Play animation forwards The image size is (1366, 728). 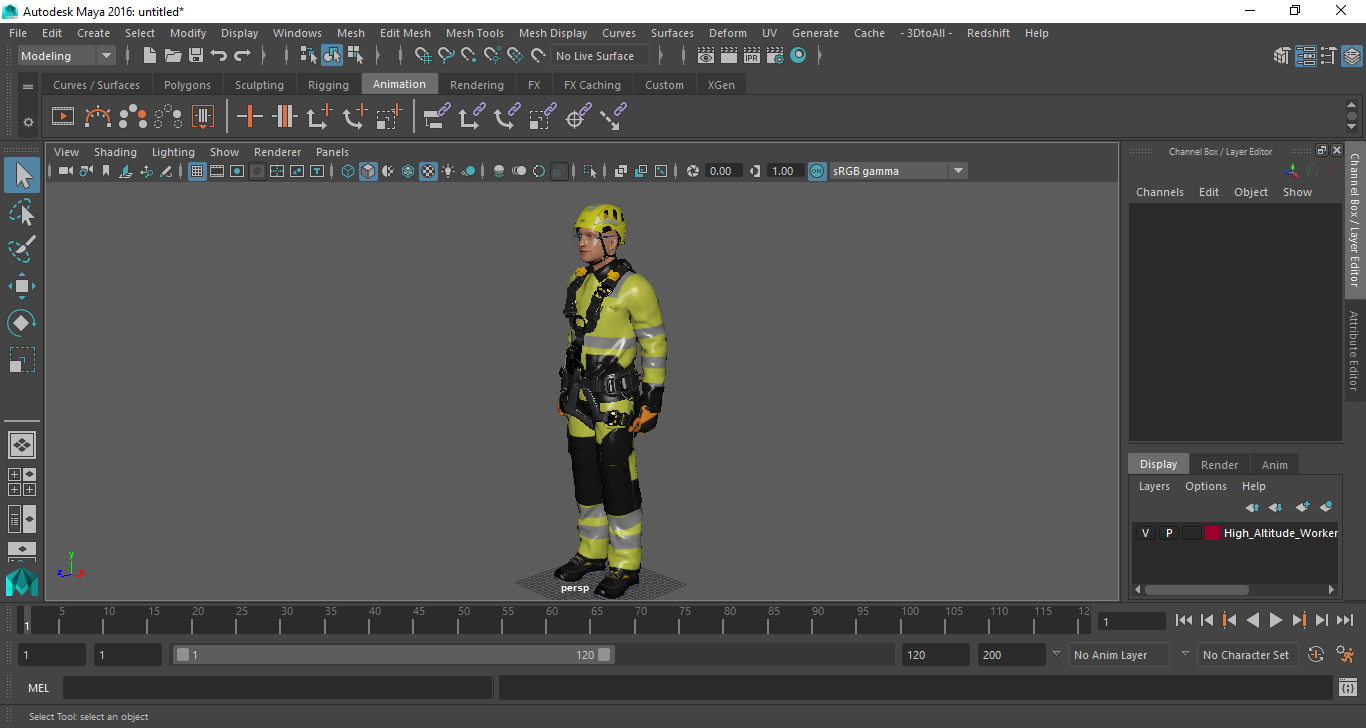pyautogui.click(x=1275, y=620)
